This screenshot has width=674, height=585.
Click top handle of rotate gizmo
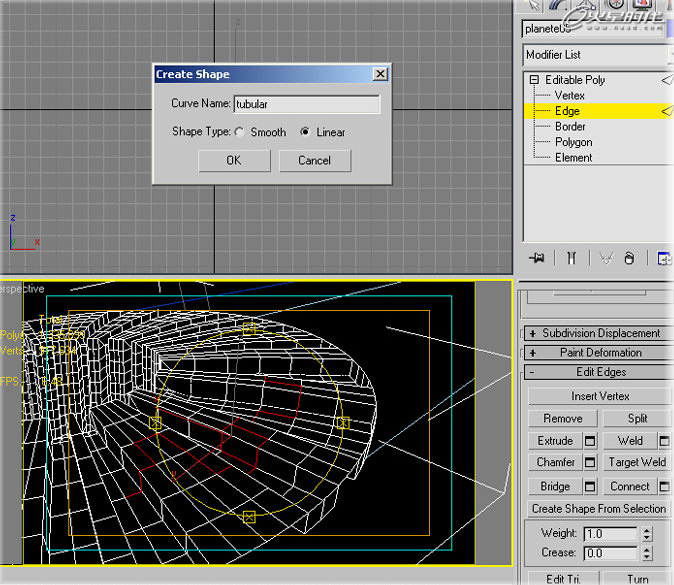(x=249, y=329)
